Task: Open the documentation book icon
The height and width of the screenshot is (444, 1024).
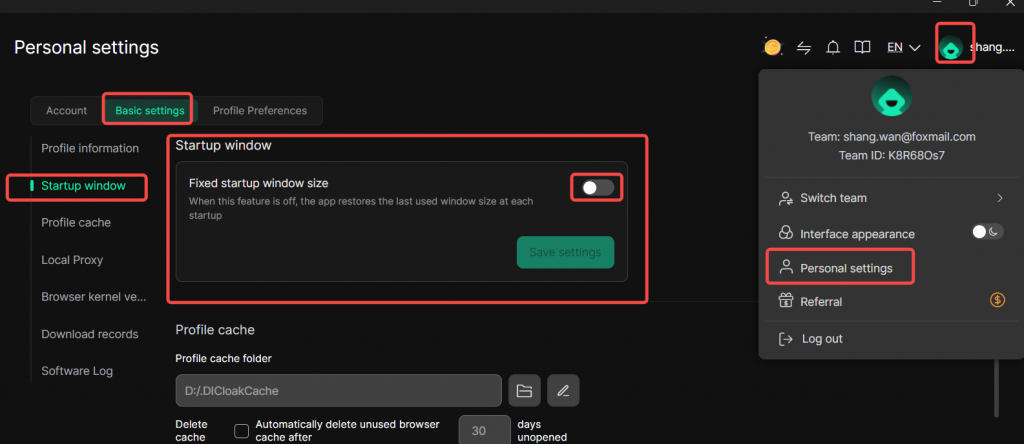Action: click(x=863, y=48)
